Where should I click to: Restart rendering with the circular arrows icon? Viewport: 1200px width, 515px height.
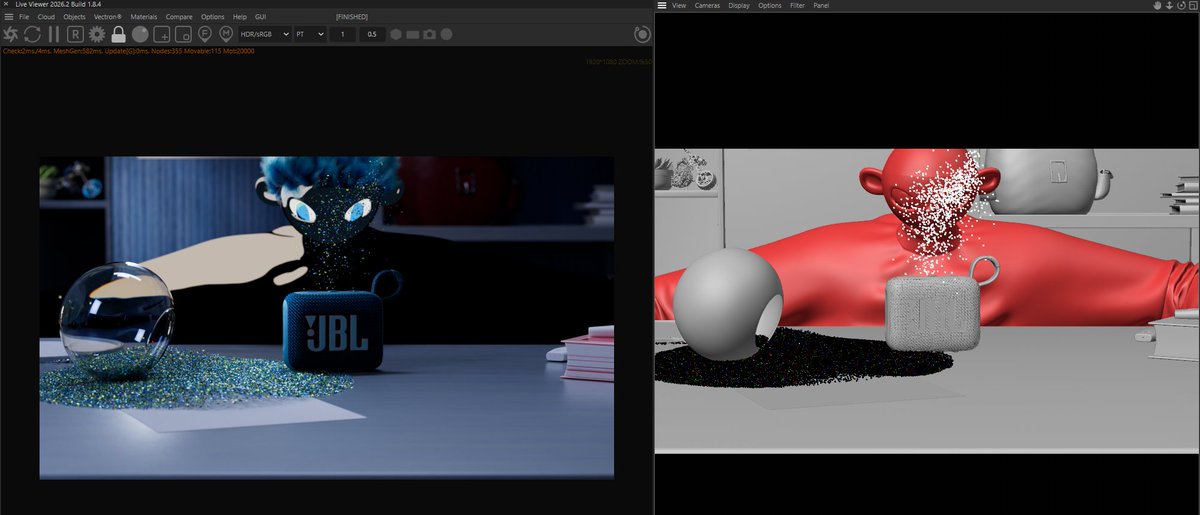coord(32,34)
